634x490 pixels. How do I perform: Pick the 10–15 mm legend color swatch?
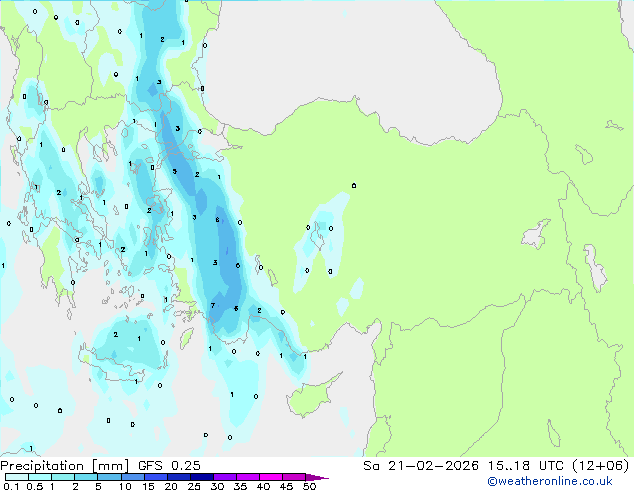(x=132, y=477)
